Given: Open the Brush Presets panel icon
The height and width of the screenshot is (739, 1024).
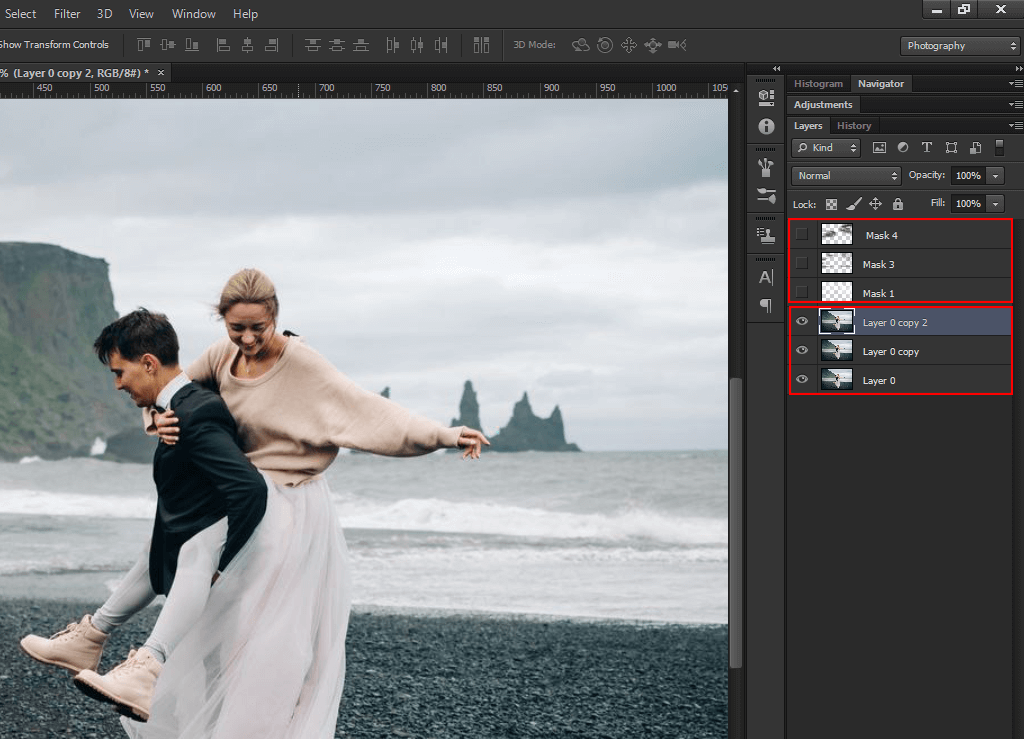Looking at the screenshot, I should pyautogui.click(x=766, y=168).
